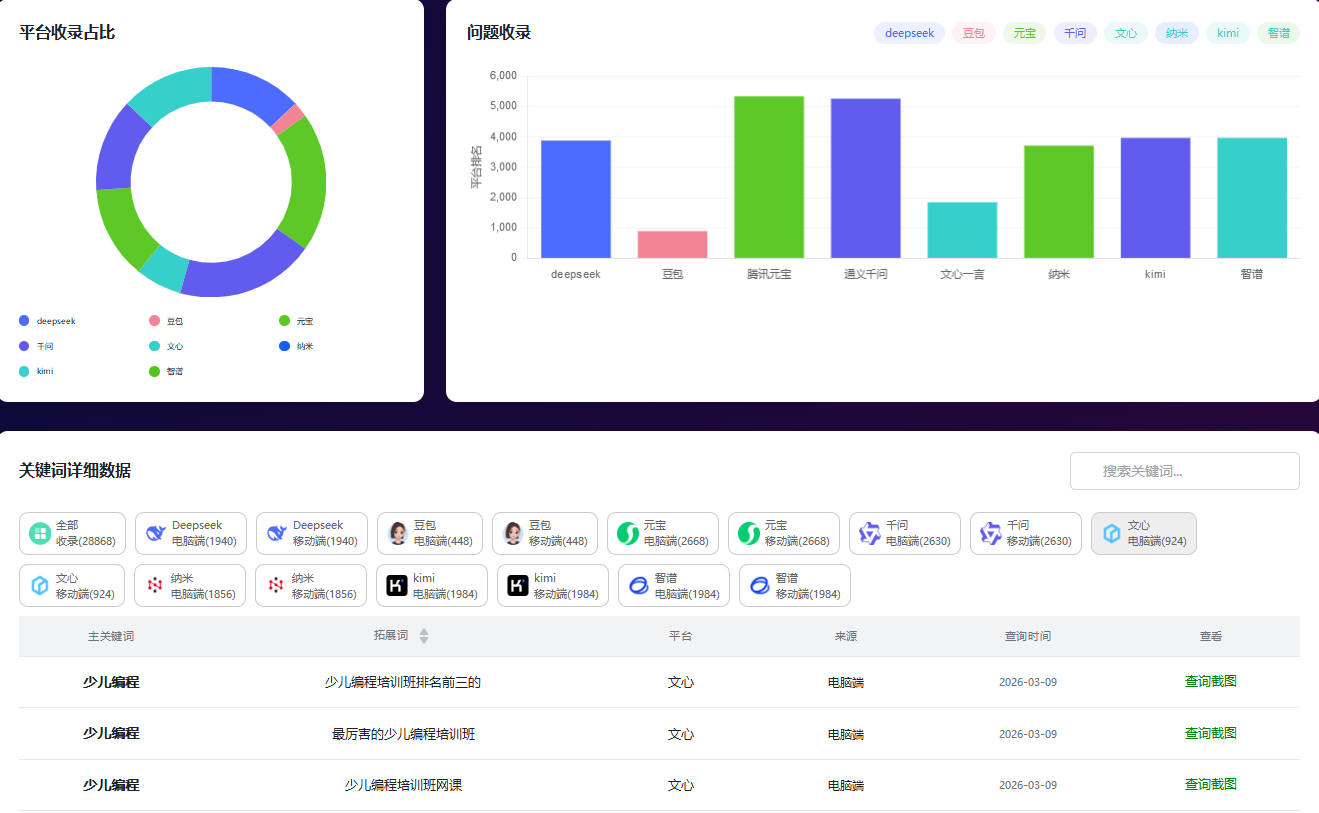The height and width of the screenshot is (813, 1319).
Task: Click the pink 豆包 segment of the donut
Action: pyautogui.click(x=288, y=120)
